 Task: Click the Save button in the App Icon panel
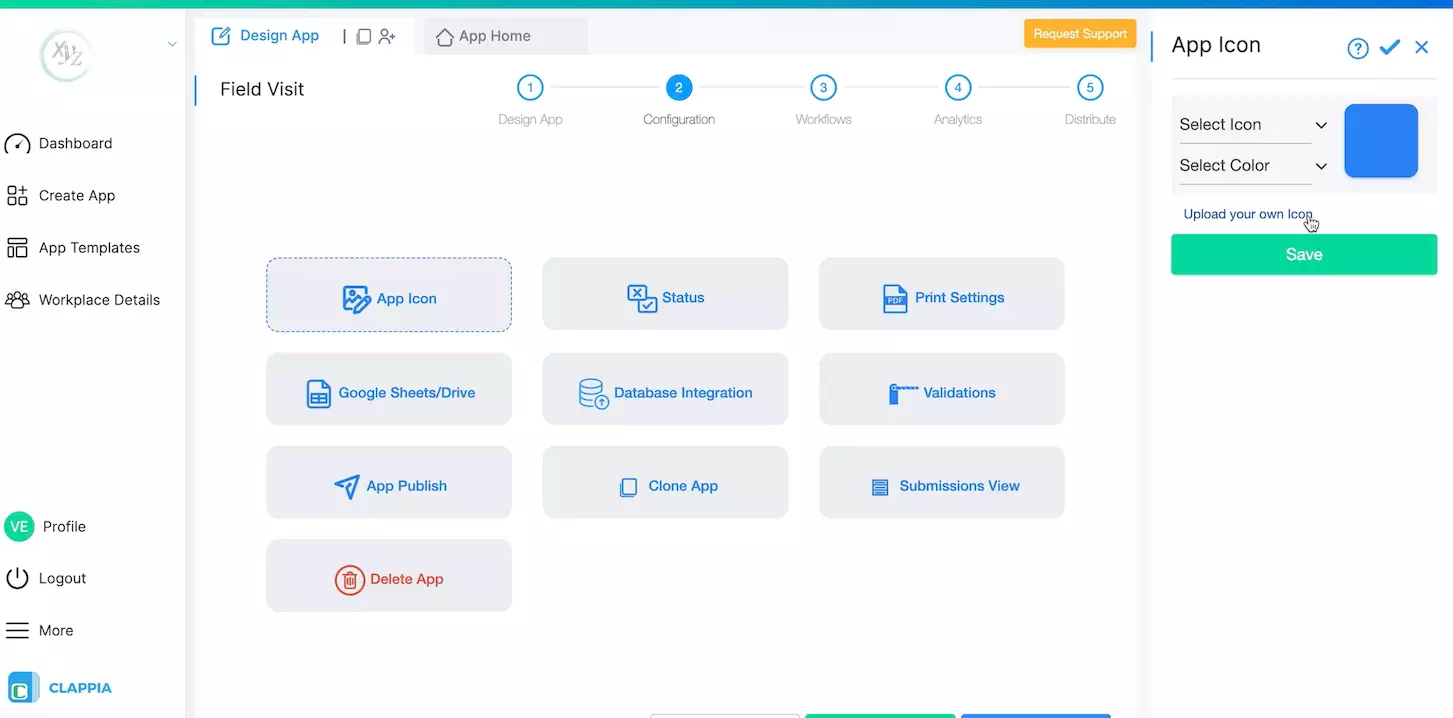coord(1303,254)
